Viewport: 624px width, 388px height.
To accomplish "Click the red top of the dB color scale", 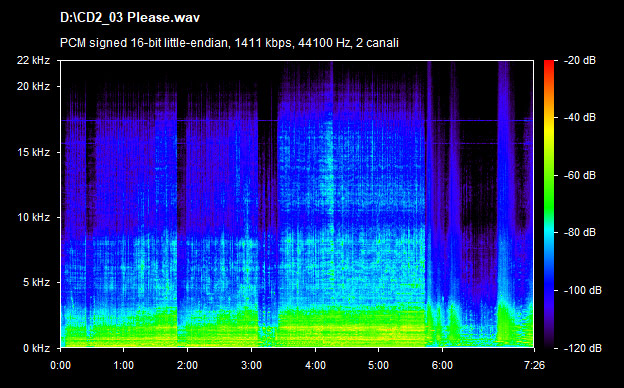I will pyautogui.click(x=549, y=64).
